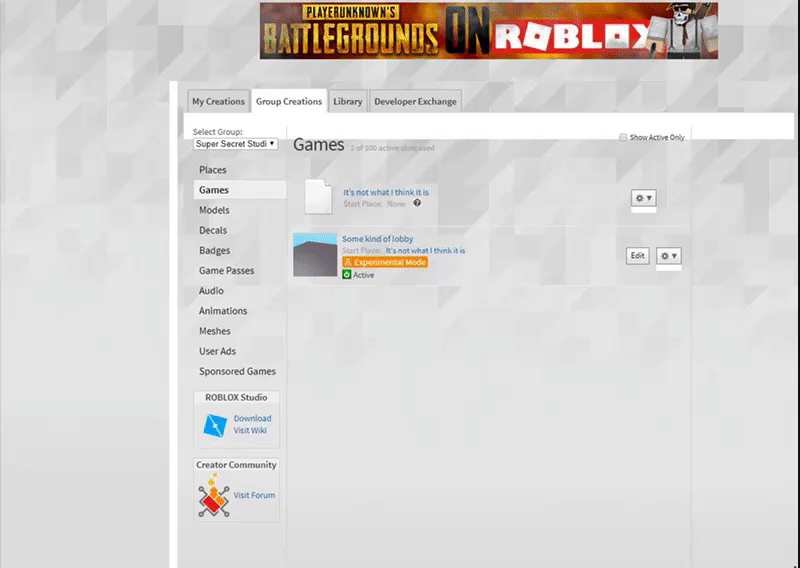This screenshot has height=568, width=800.
Task: Open the User Ads category
Action: pos(217,351)
